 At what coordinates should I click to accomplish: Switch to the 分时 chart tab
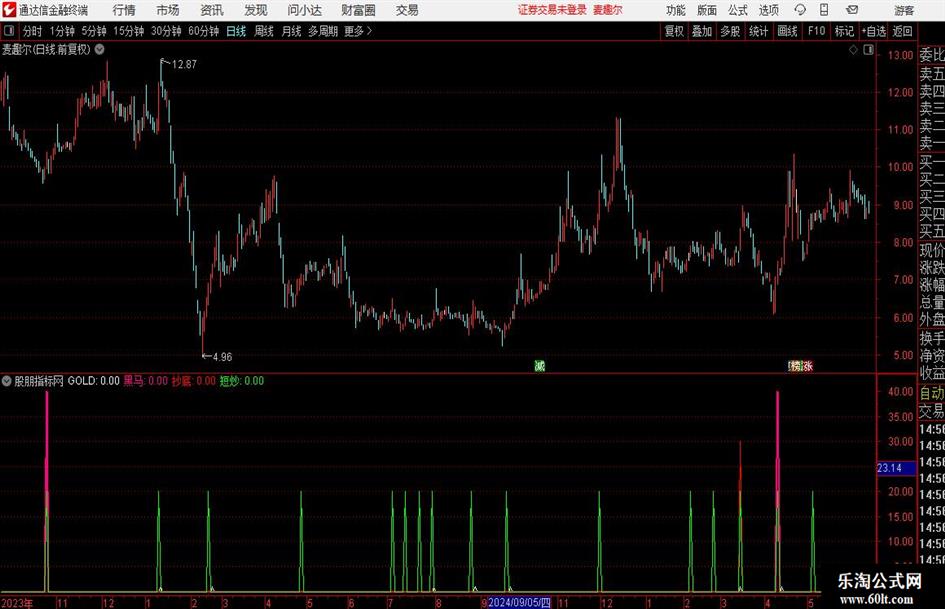coord(32,31)
